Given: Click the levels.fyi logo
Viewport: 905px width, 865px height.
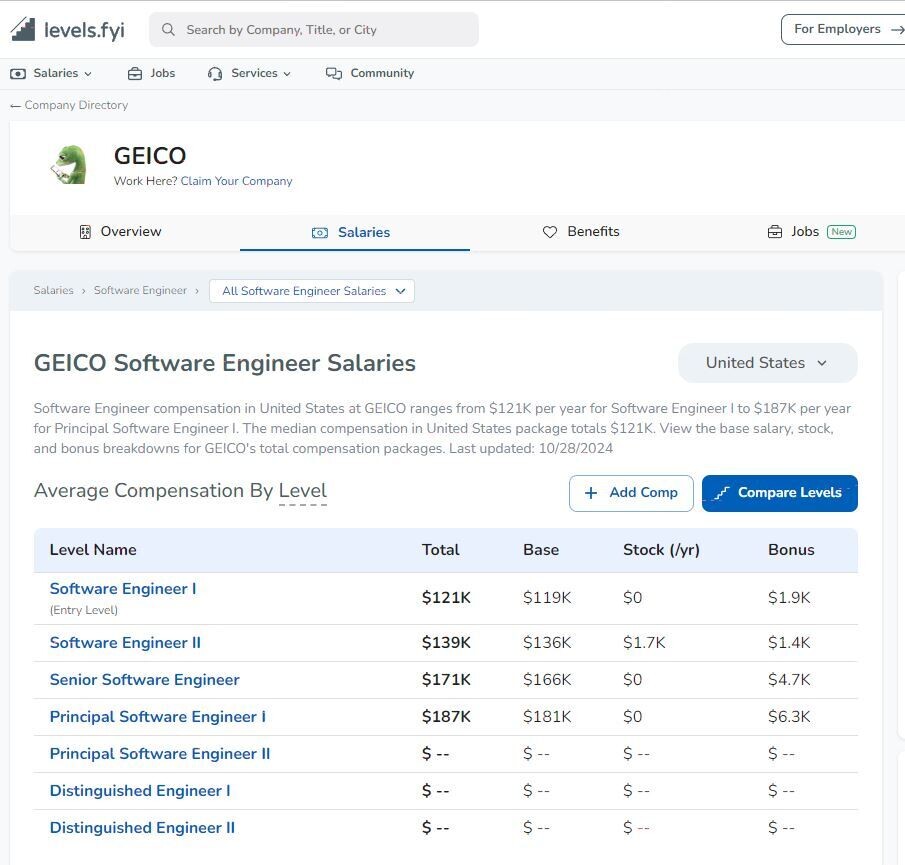Looking at the screenshot, I should 67,29.
